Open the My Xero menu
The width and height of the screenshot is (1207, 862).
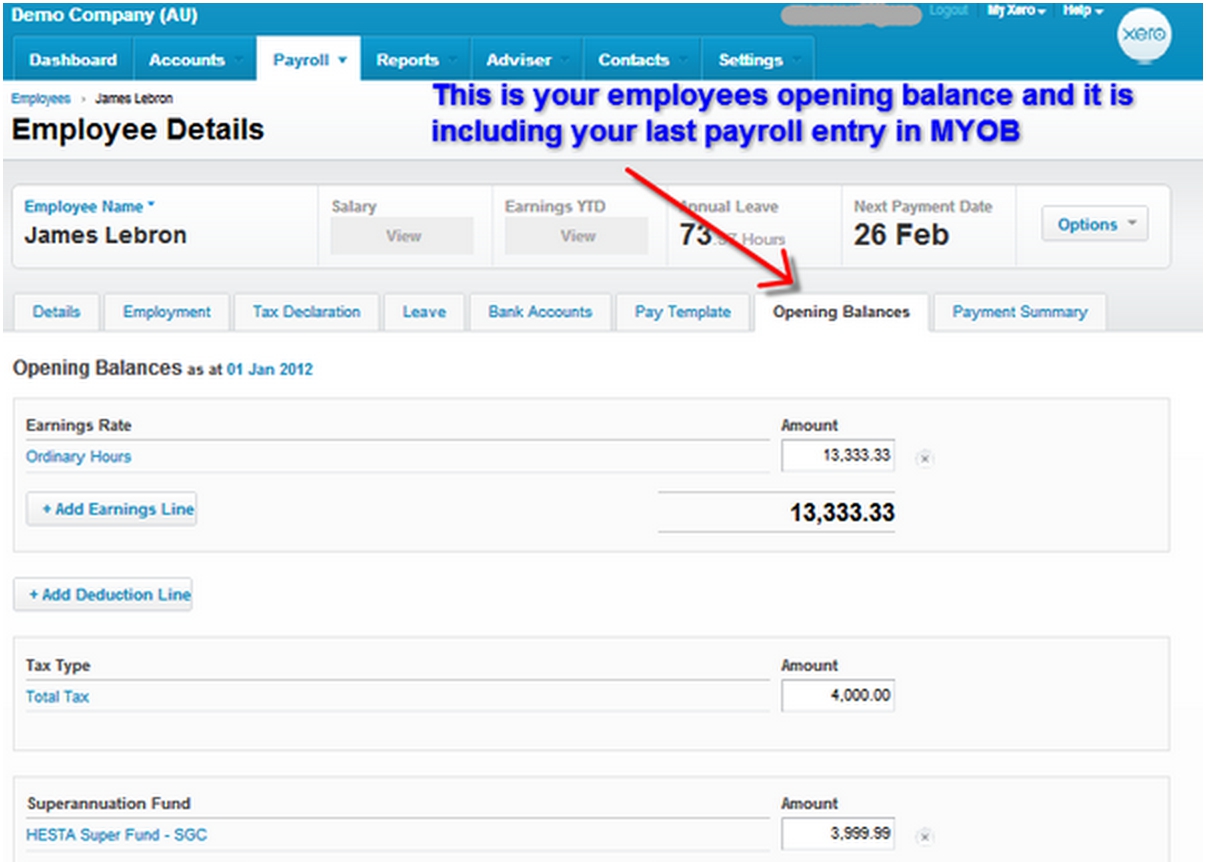pyautogui.click(x=1016, y=11)
